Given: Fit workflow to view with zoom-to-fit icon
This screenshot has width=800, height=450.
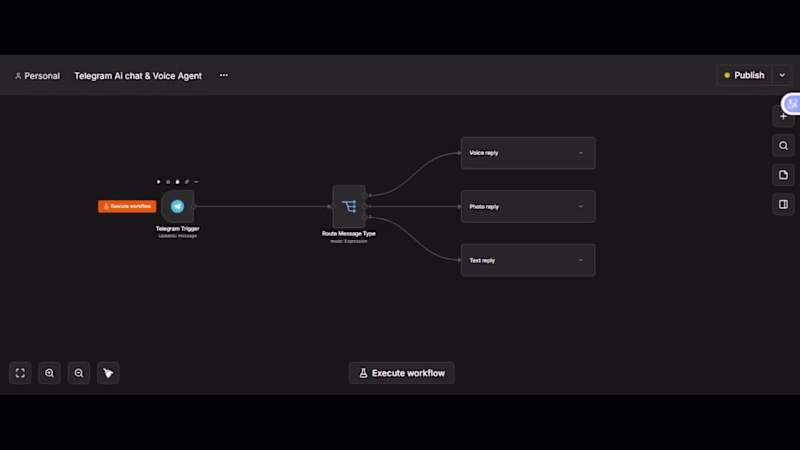Looking at the screenshot, I should (20, 373).
